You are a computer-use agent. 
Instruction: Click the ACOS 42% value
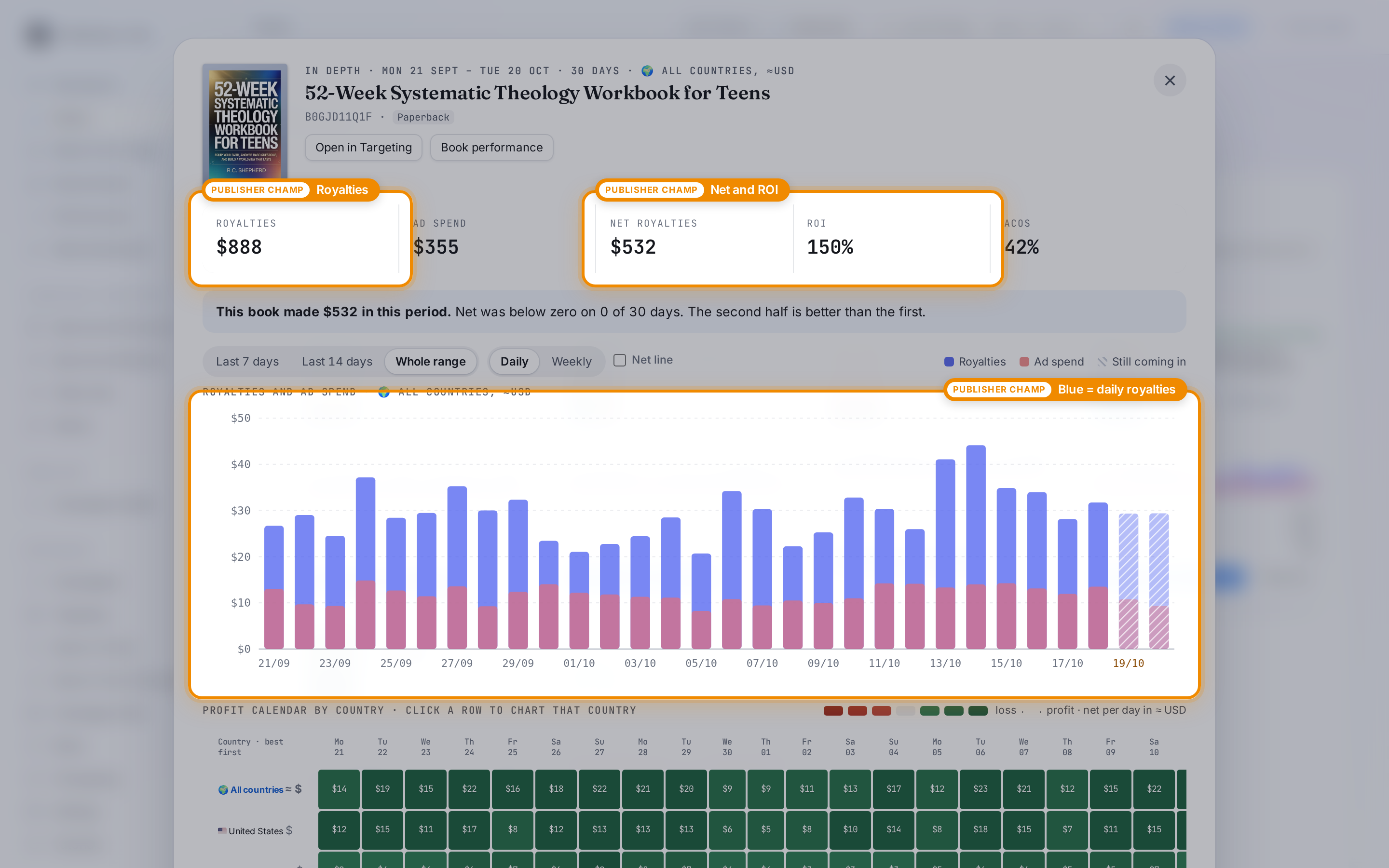click(x=1021, y=247)
